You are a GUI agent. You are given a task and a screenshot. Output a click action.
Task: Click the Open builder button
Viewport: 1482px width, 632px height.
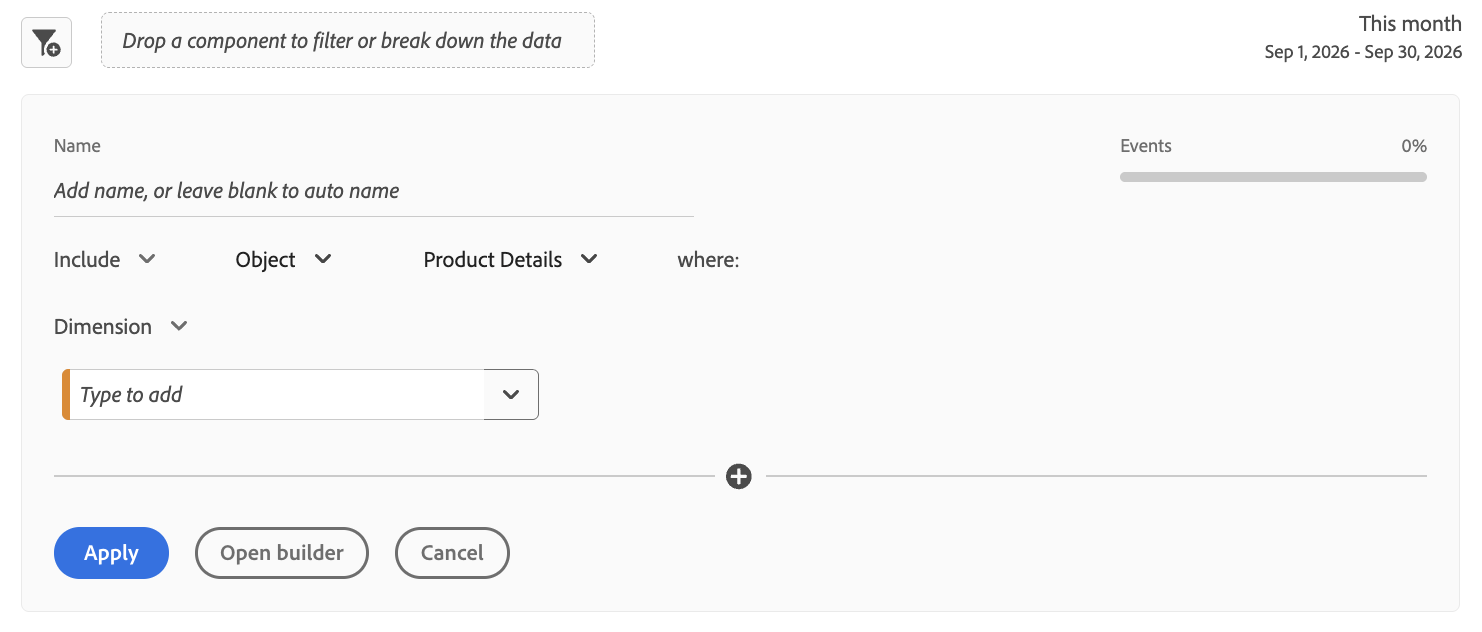pos(282,553)
